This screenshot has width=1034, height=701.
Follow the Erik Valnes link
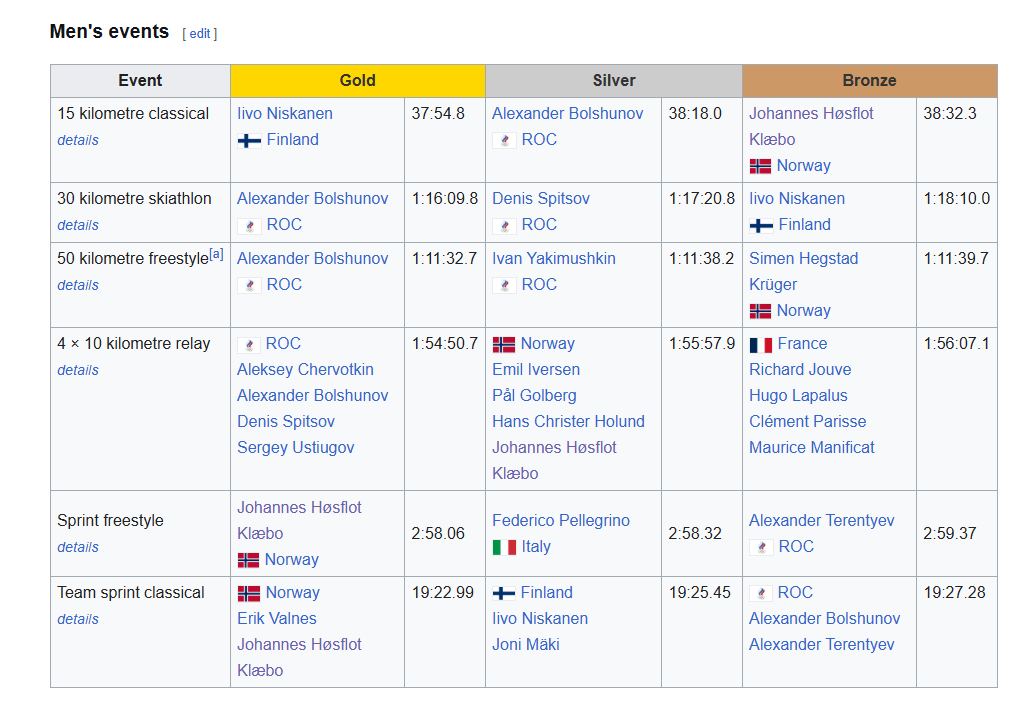(277, 619)
